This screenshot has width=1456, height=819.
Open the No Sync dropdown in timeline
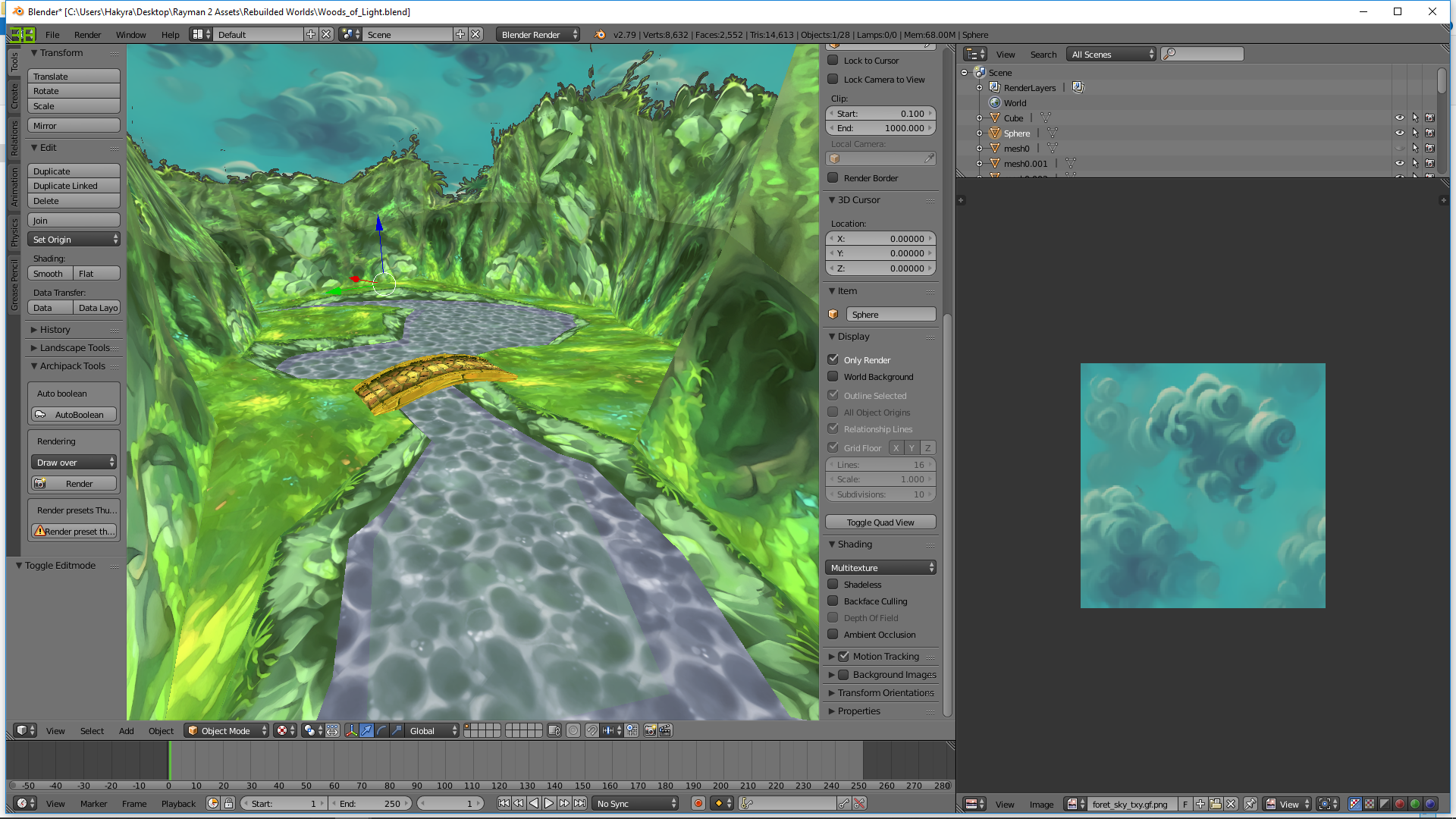click(x=635, y=803)
